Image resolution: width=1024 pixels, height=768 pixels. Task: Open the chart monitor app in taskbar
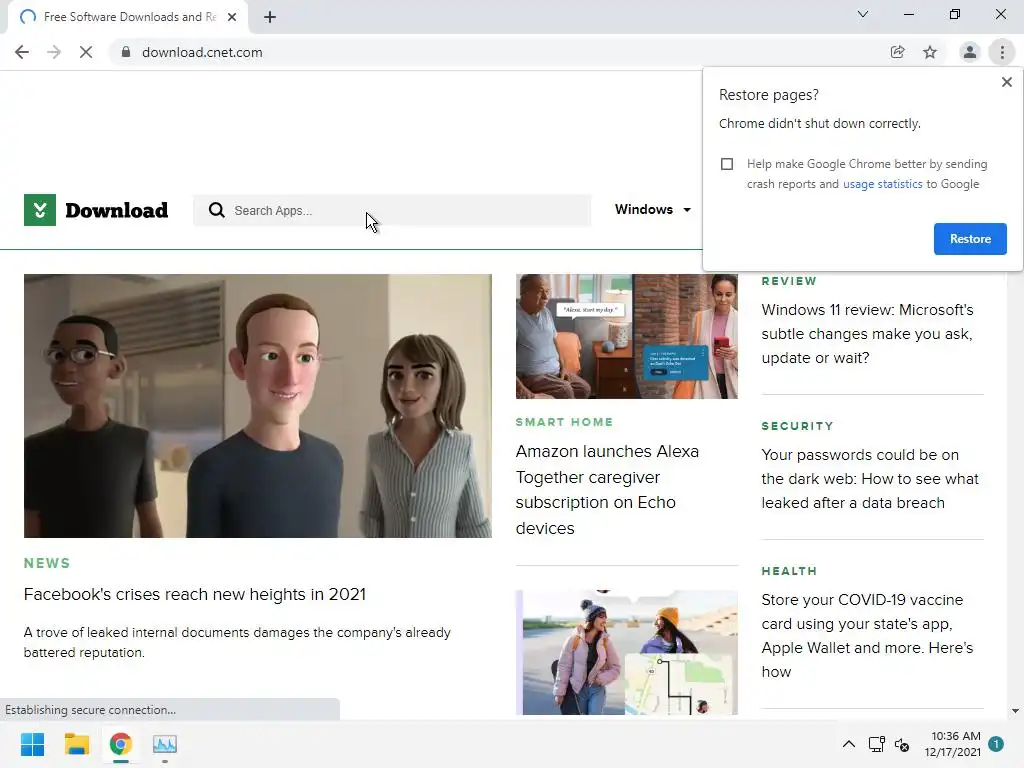click(165, 744)
